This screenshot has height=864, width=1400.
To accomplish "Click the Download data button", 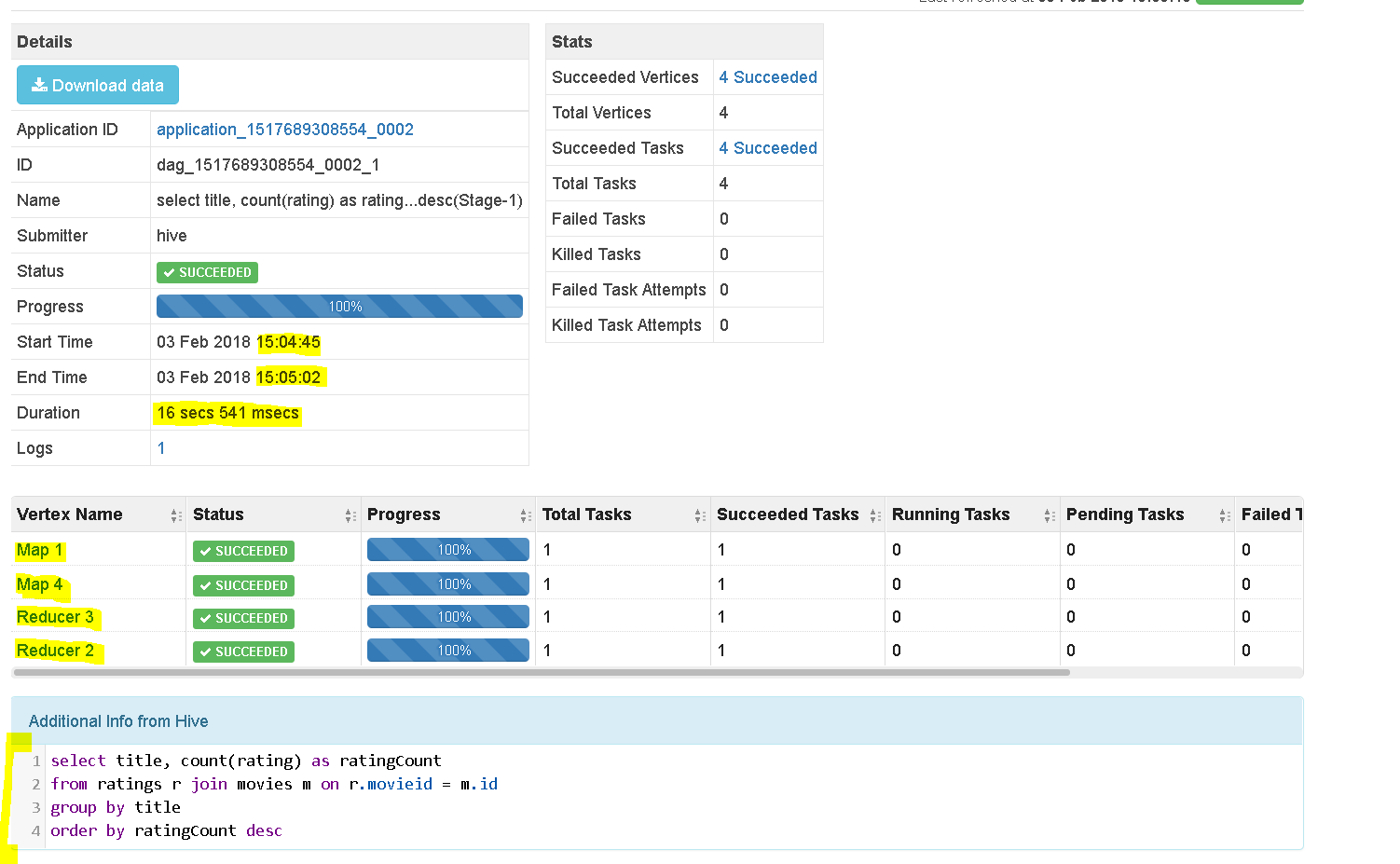I will point(98,85).
